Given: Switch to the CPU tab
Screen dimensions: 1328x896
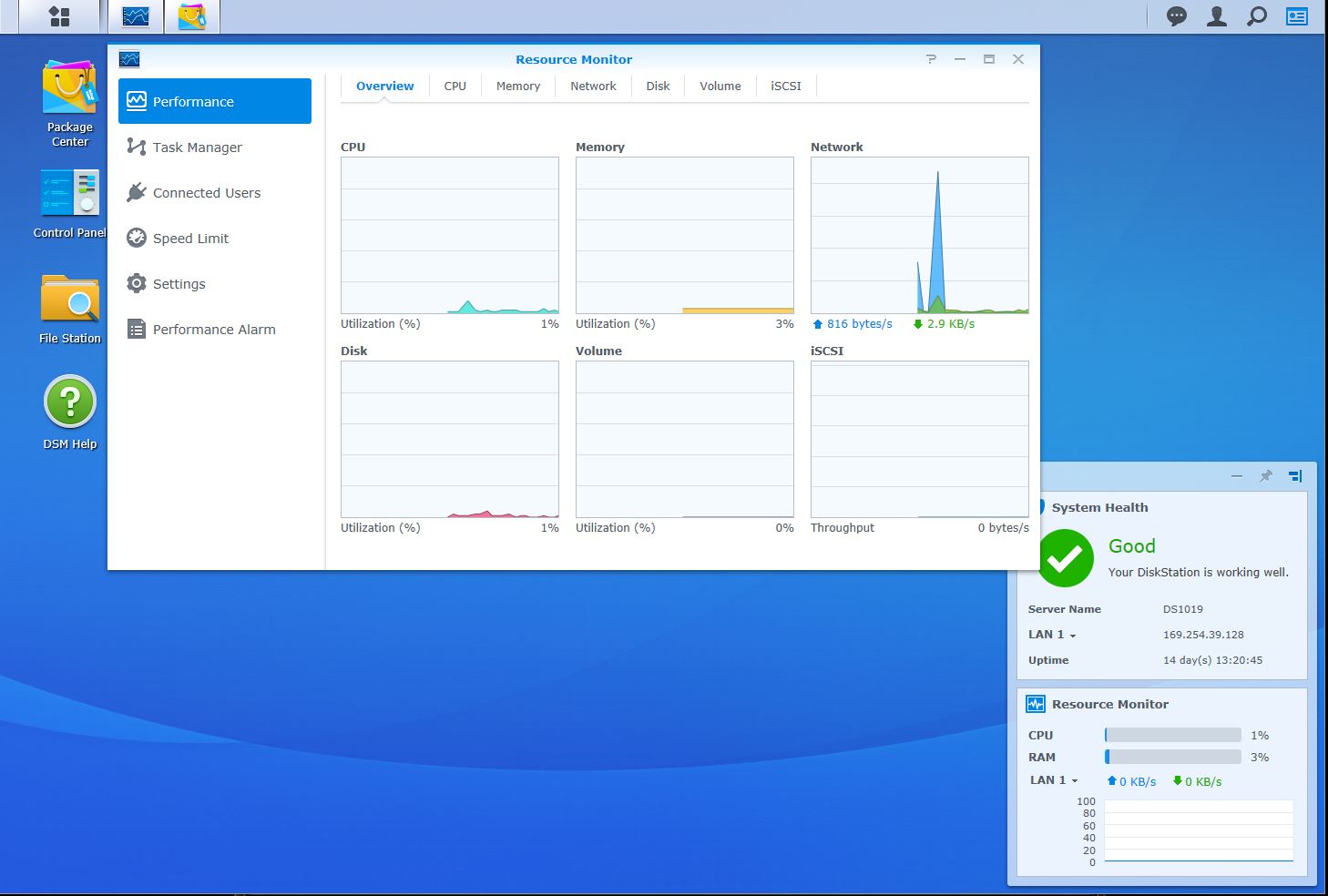Looking at the screenshot, I should pyautogui.click(x=455, y=87).
